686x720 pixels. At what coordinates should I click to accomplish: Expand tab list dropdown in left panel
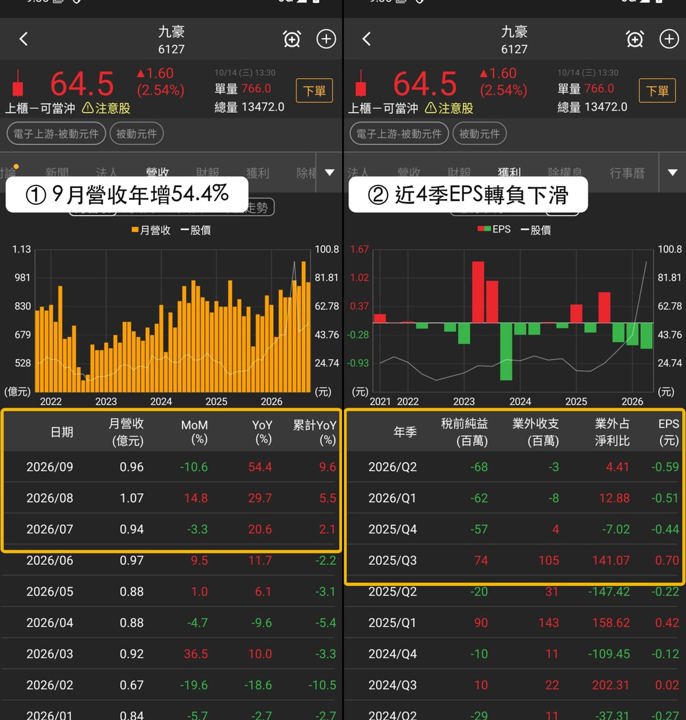(329, 173)
